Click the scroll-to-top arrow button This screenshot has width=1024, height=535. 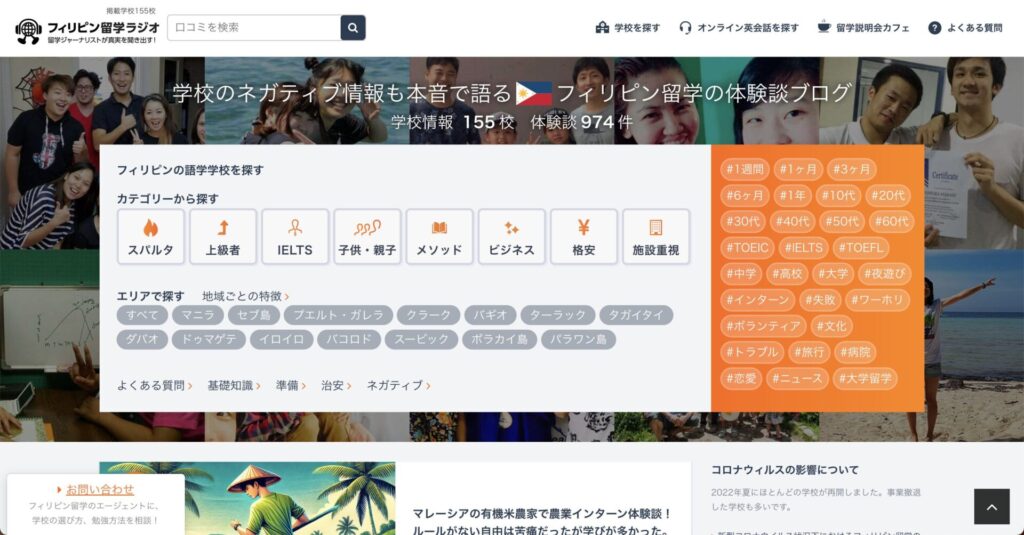[991, 506]
